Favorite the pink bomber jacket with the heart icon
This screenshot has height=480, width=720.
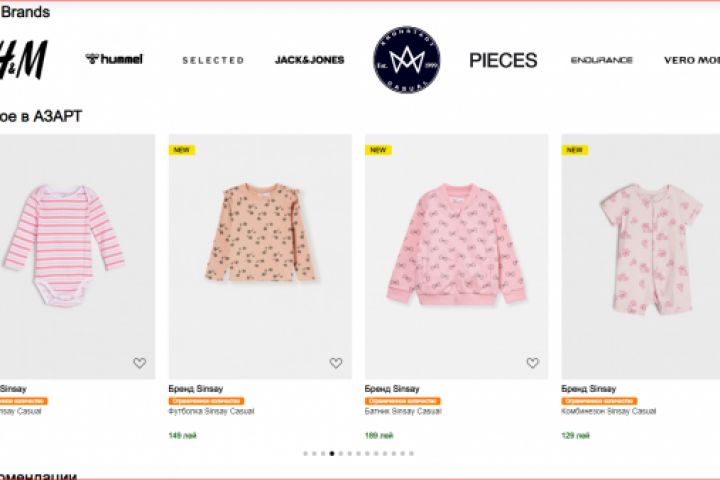point(533,363)
